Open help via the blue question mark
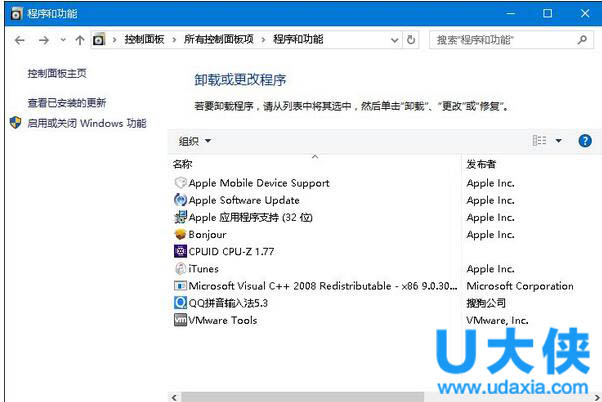The image size is (602, 402). click(x=585, y=141)
